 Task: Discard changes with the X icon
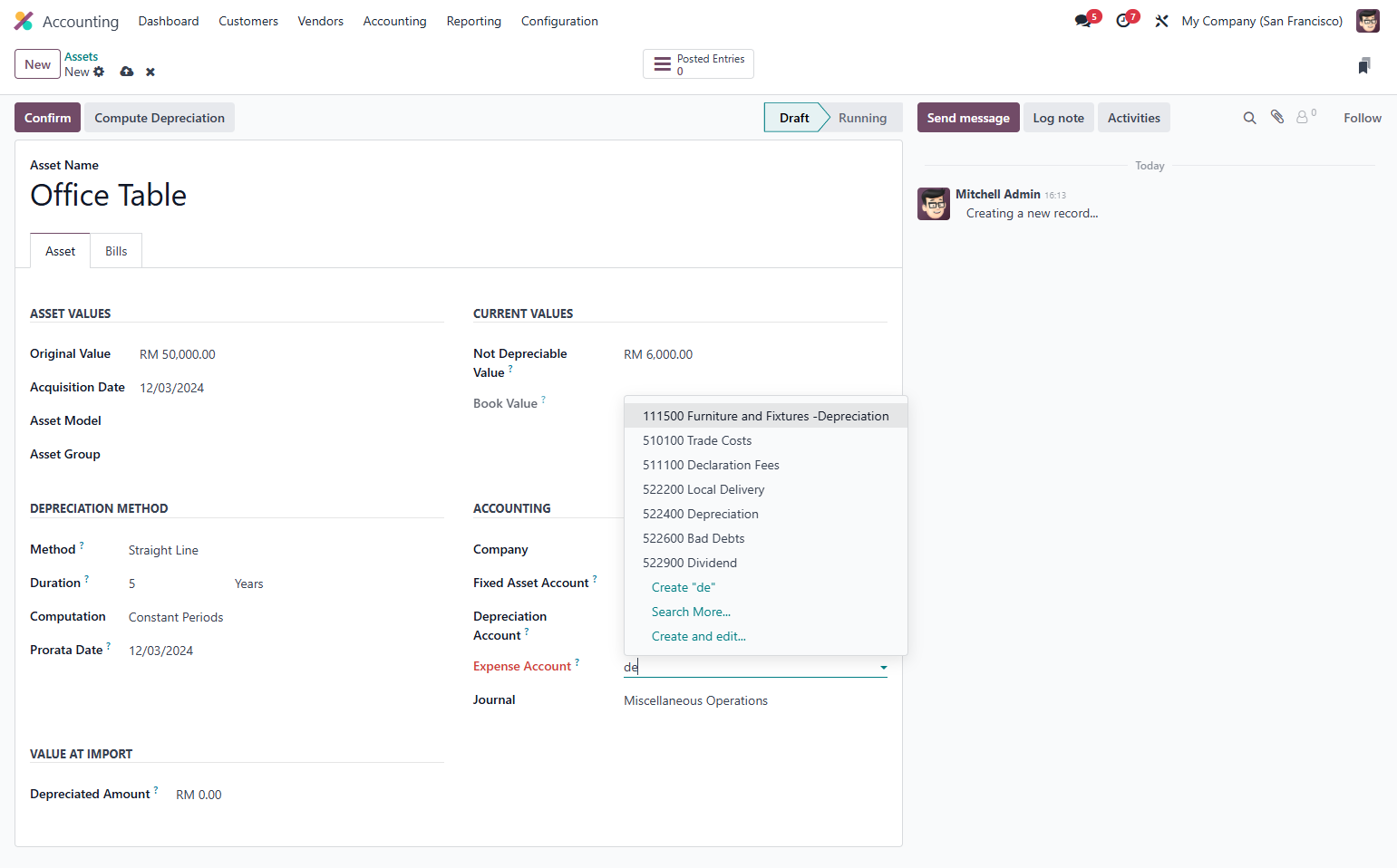[150, 72]
